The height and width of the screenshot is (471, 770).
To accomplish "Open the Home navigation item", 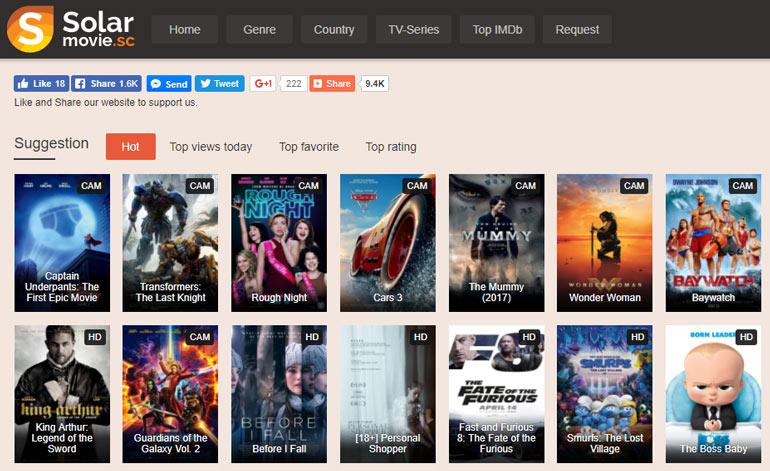I will (x=185, y=30).
